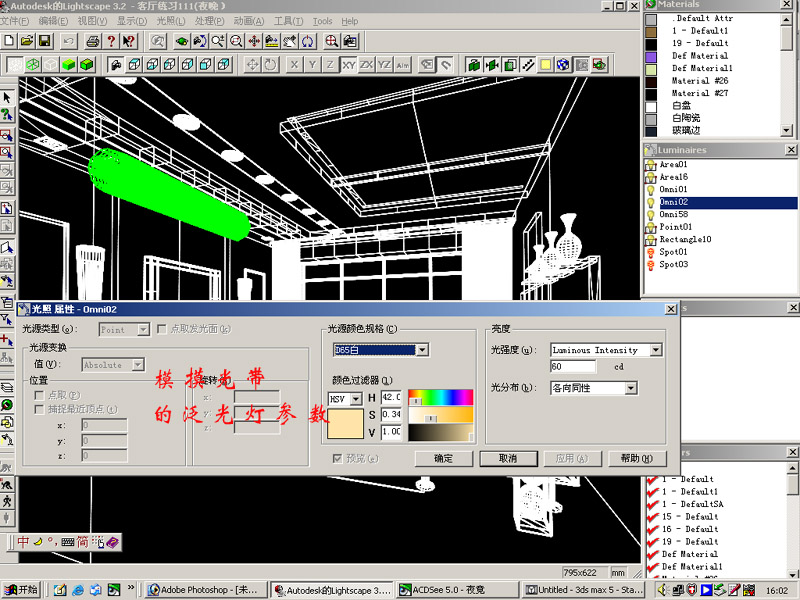Open the 处理(P) menu

pos(209,21)
